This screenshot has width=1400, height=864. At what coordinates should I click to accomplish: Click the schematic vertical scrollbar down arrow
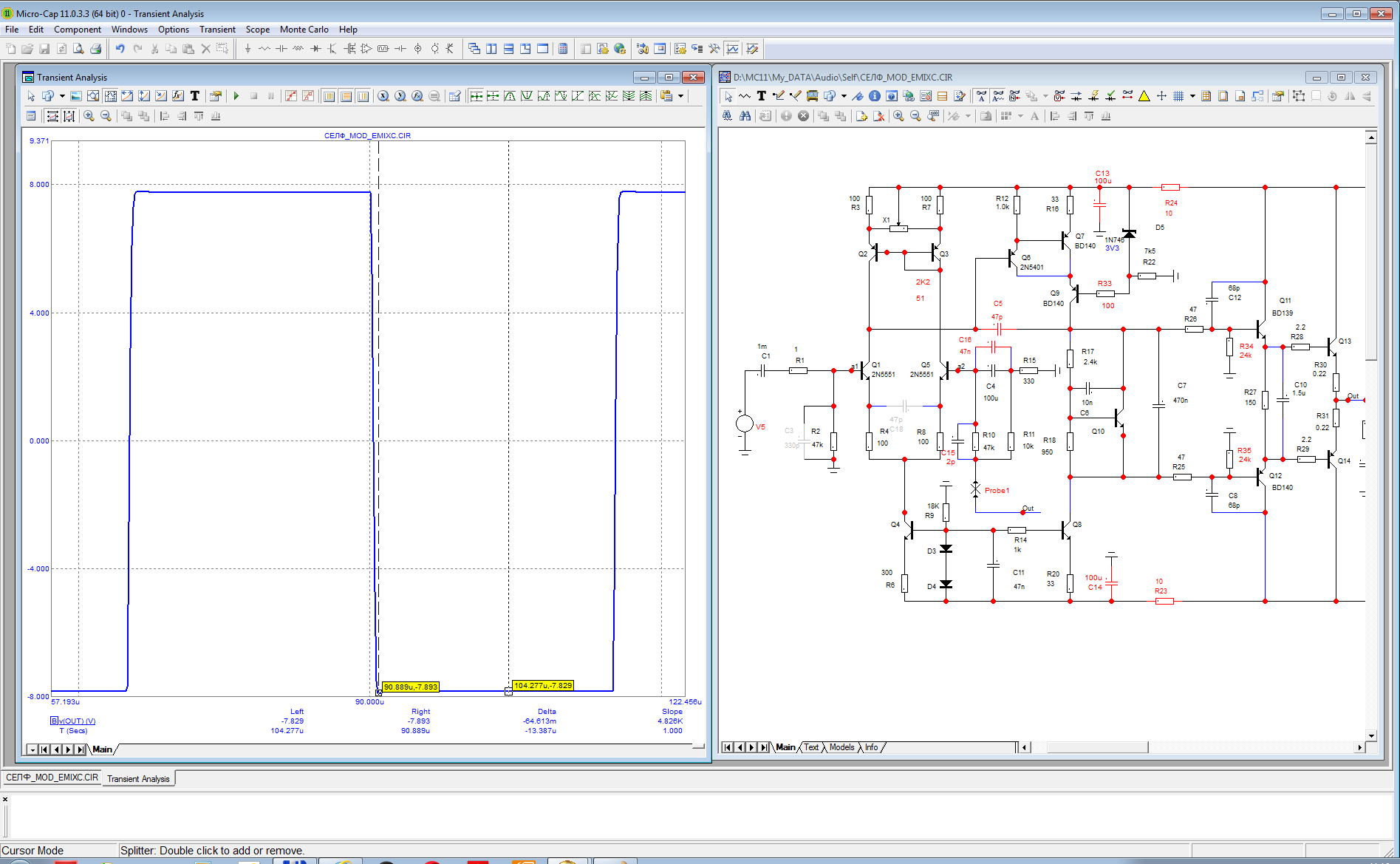point(1371,735)
